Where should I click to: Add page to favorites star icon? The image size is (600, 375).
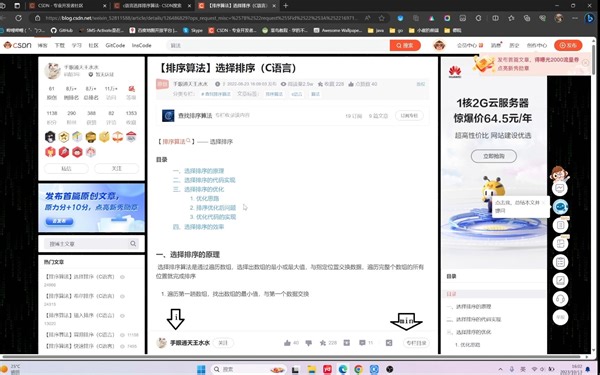382,18
